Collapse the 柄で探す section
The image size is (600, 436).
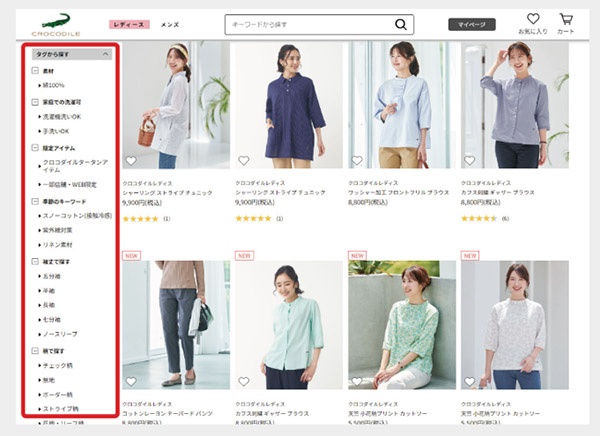pyautogui.click(x=35, y=351)
